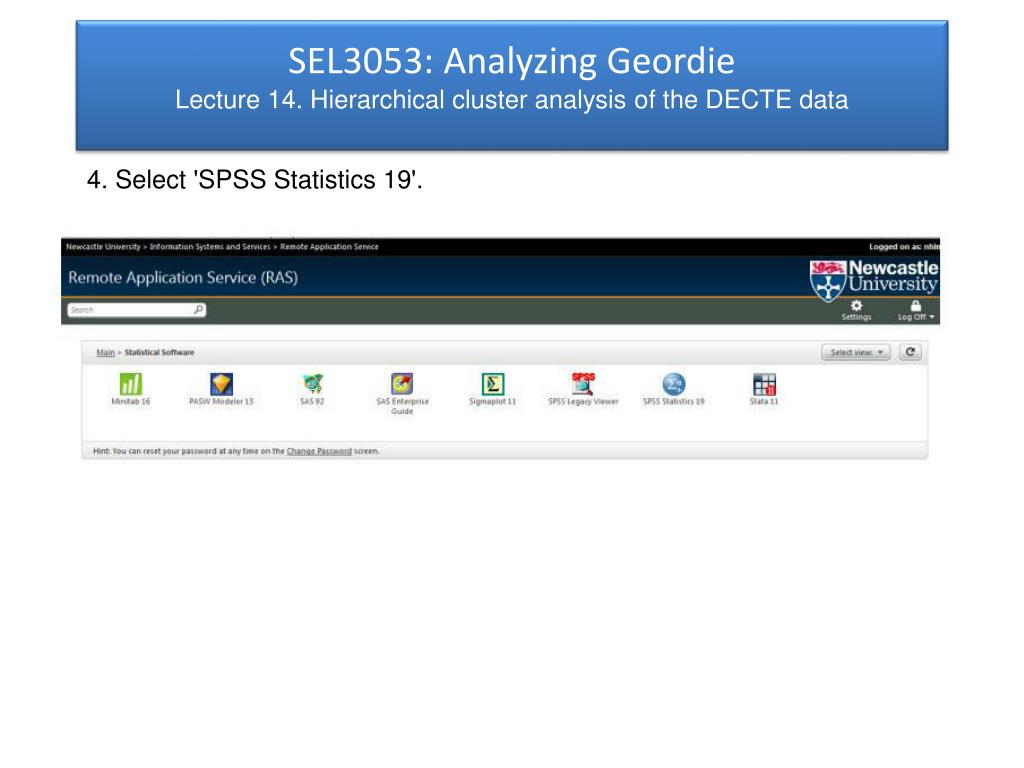The width and height of the screenshot is (1024, 768).
Task: Click the search magnifier icon
Action: click(x=199, y=310)
